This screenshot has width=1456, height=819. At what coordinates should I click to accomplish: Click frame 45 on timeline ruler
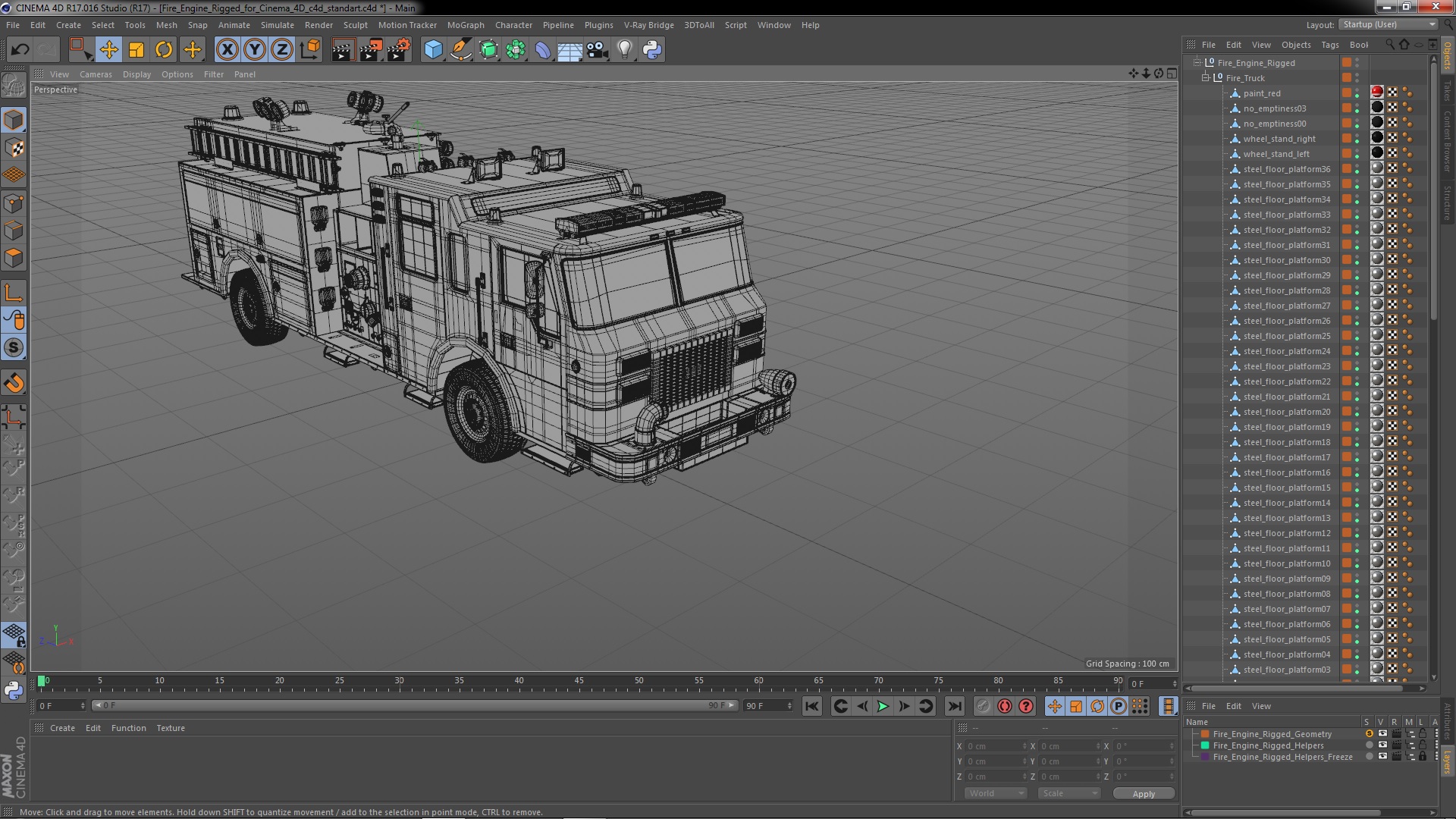tap(579, 680)
